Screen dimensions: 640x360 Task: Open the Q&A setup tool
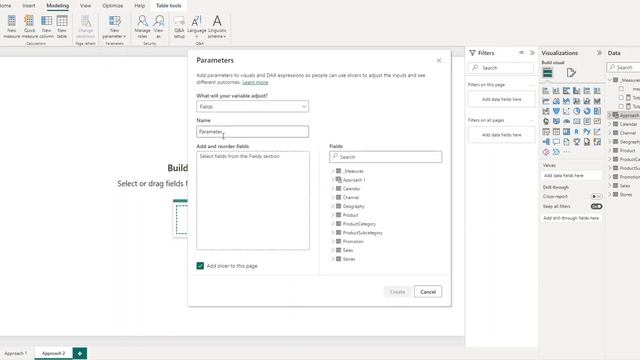tap(179, 26)
